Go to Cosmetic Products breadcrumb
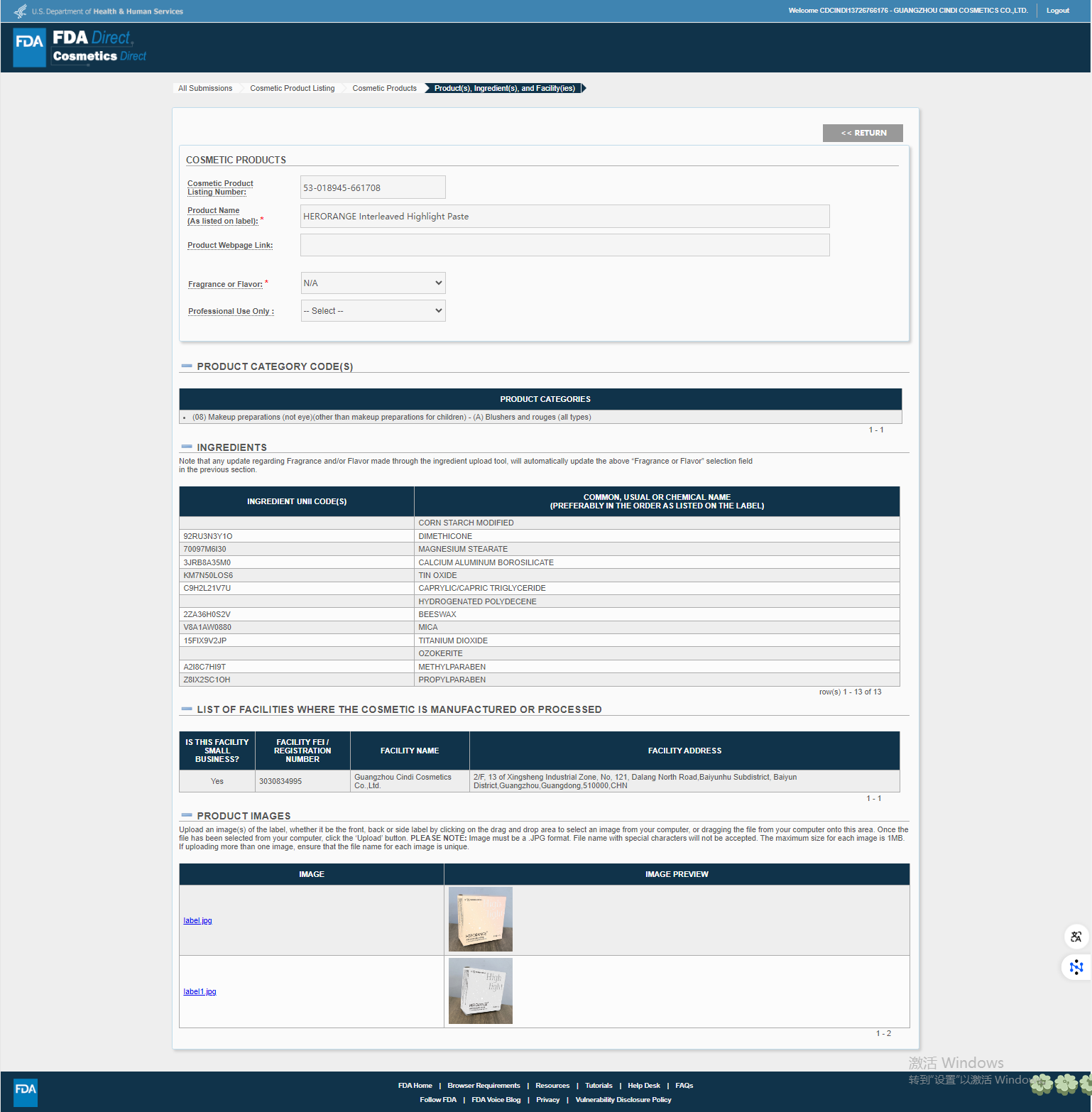This screenshot has width=1092, height=1112. pos(384,88)
